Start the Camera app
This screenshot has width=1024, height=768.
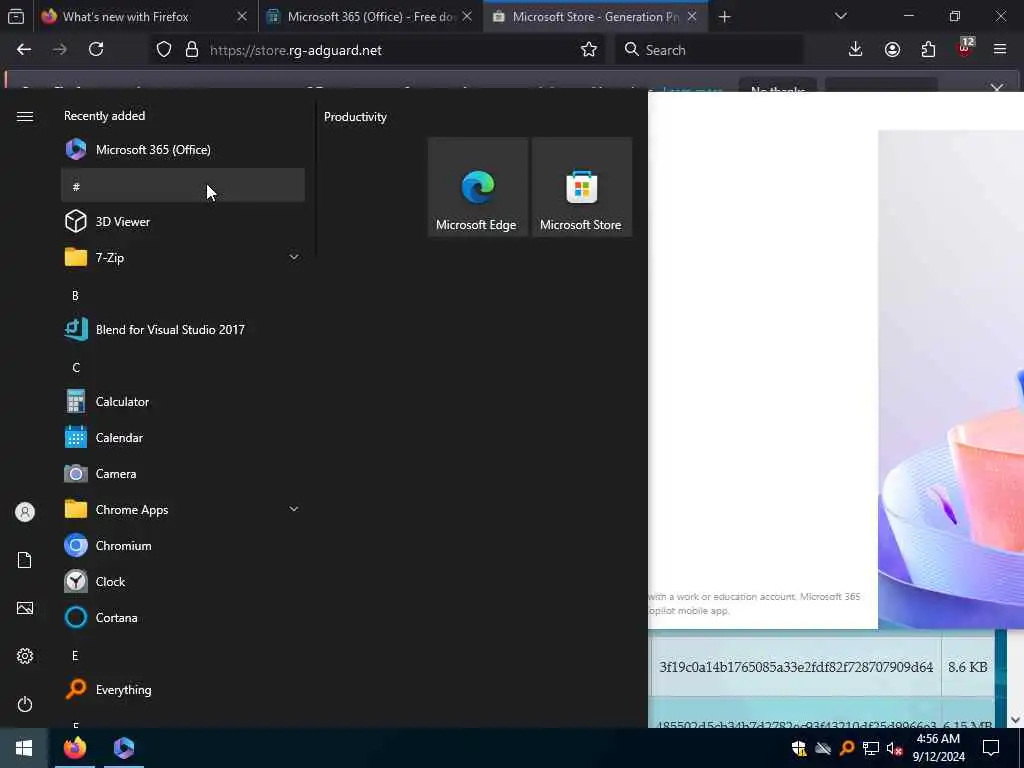pyautogui.click(x=183, y=473)
